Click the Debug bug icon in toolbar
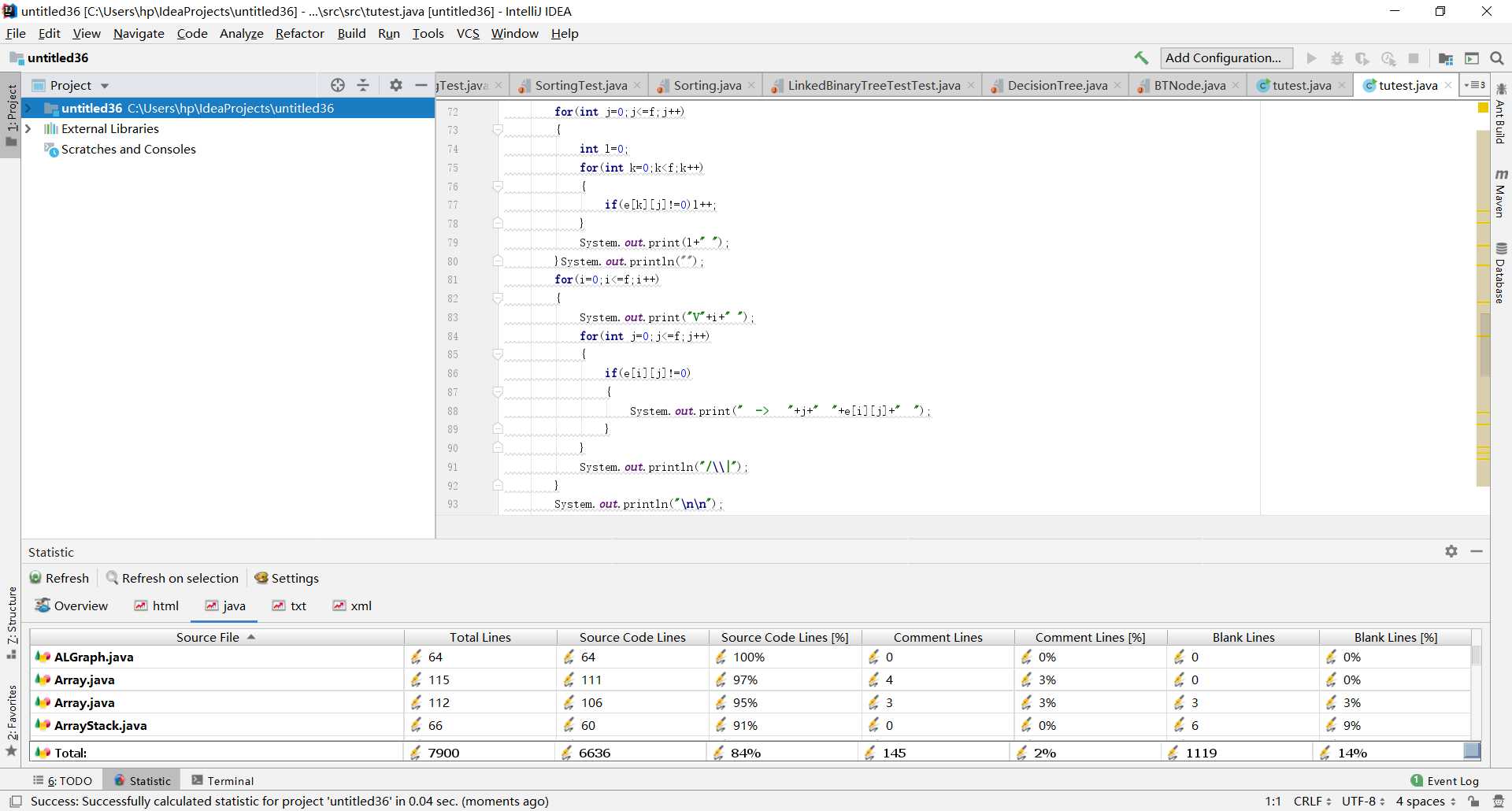 click(1337, 58)
